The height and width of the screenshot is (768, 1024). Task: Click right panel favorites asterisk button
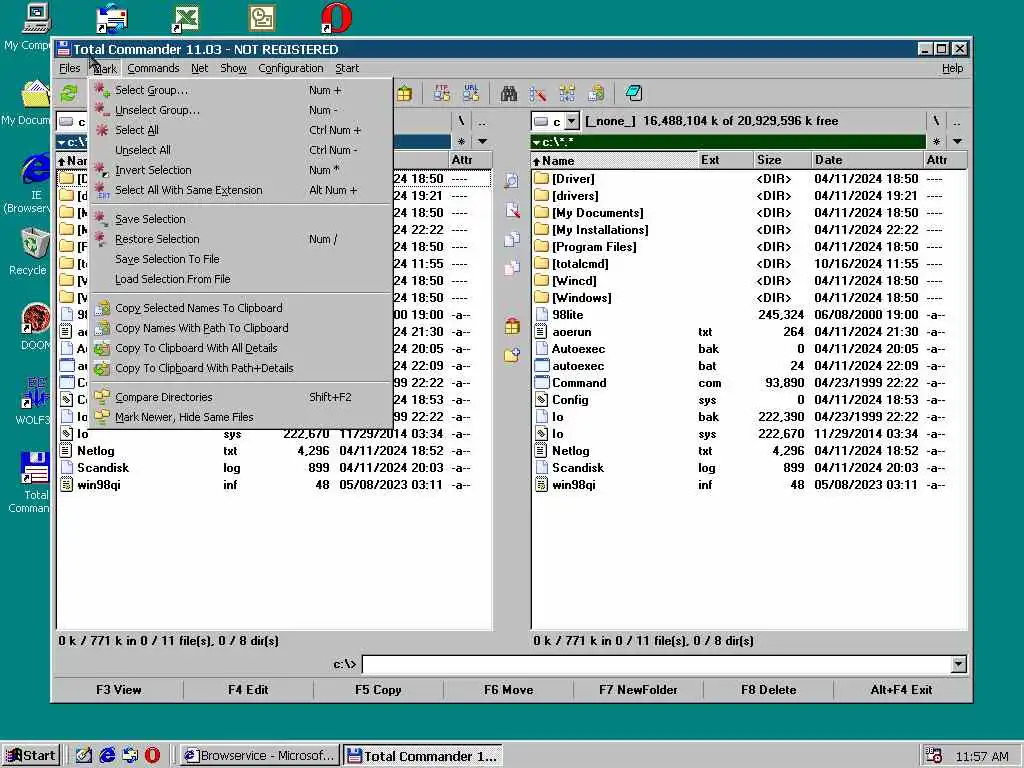pyautogui.click(x=936, y=142)
